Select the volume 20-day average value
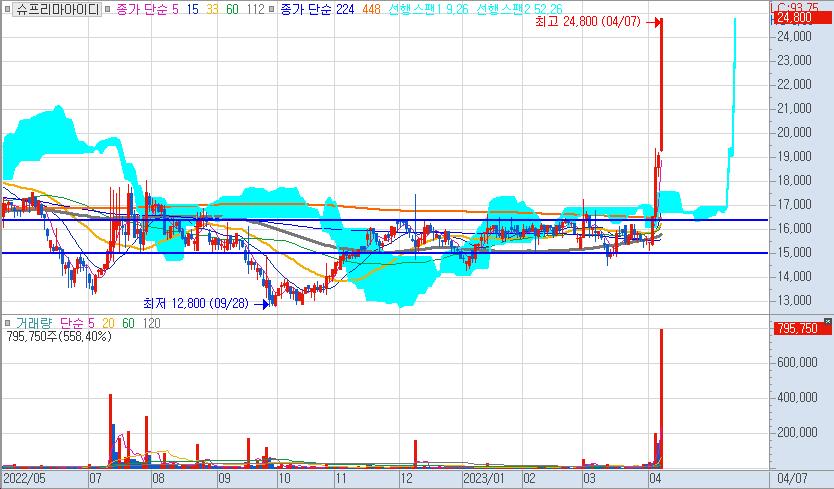 click(x=108, y=322)
